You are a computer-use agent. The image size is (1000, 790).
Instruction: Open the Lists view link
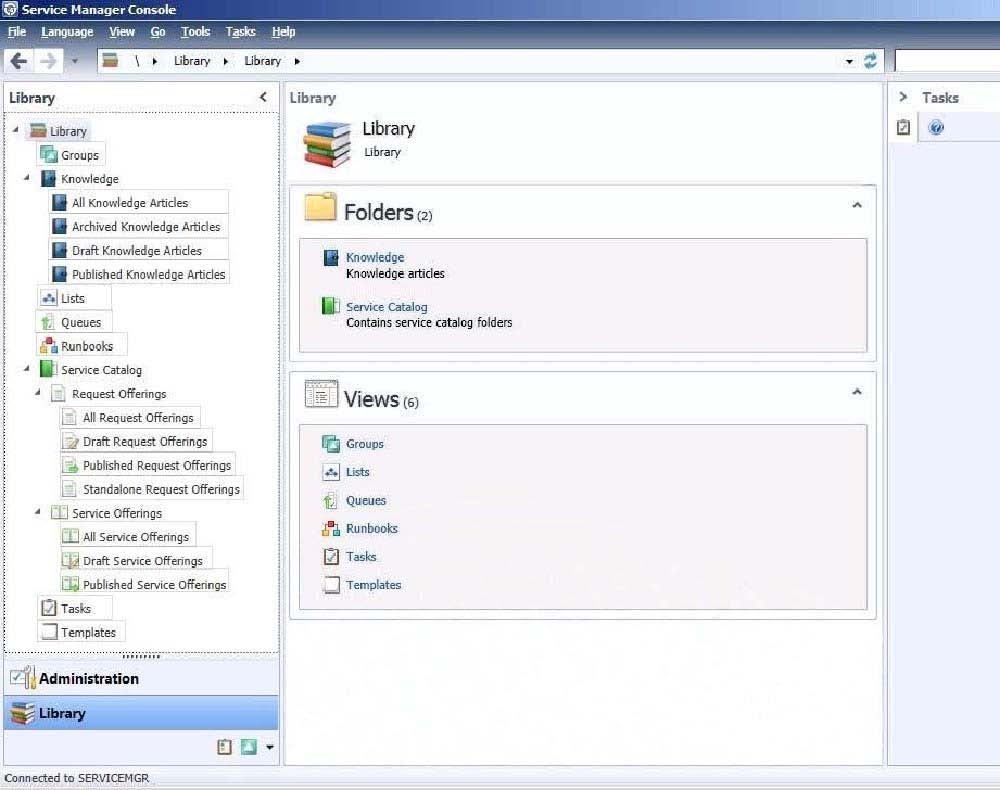click(358, 472)
